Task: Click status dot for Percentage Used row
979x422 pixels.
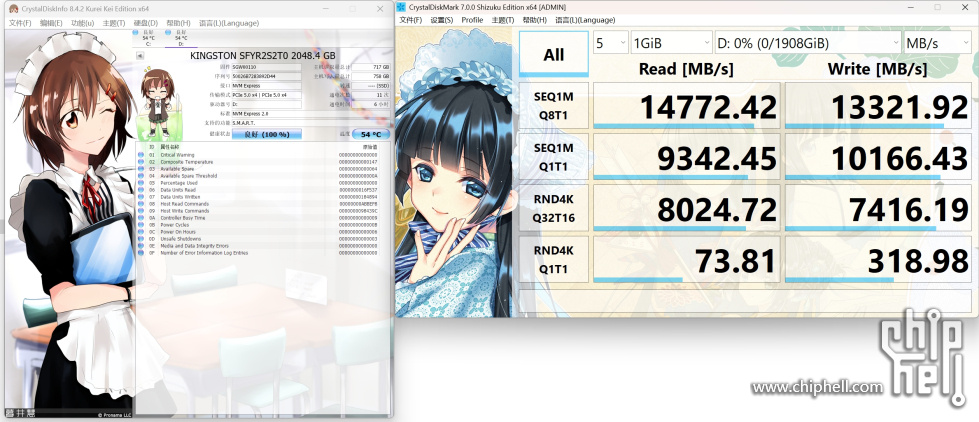Action: [x=141, y=183]
